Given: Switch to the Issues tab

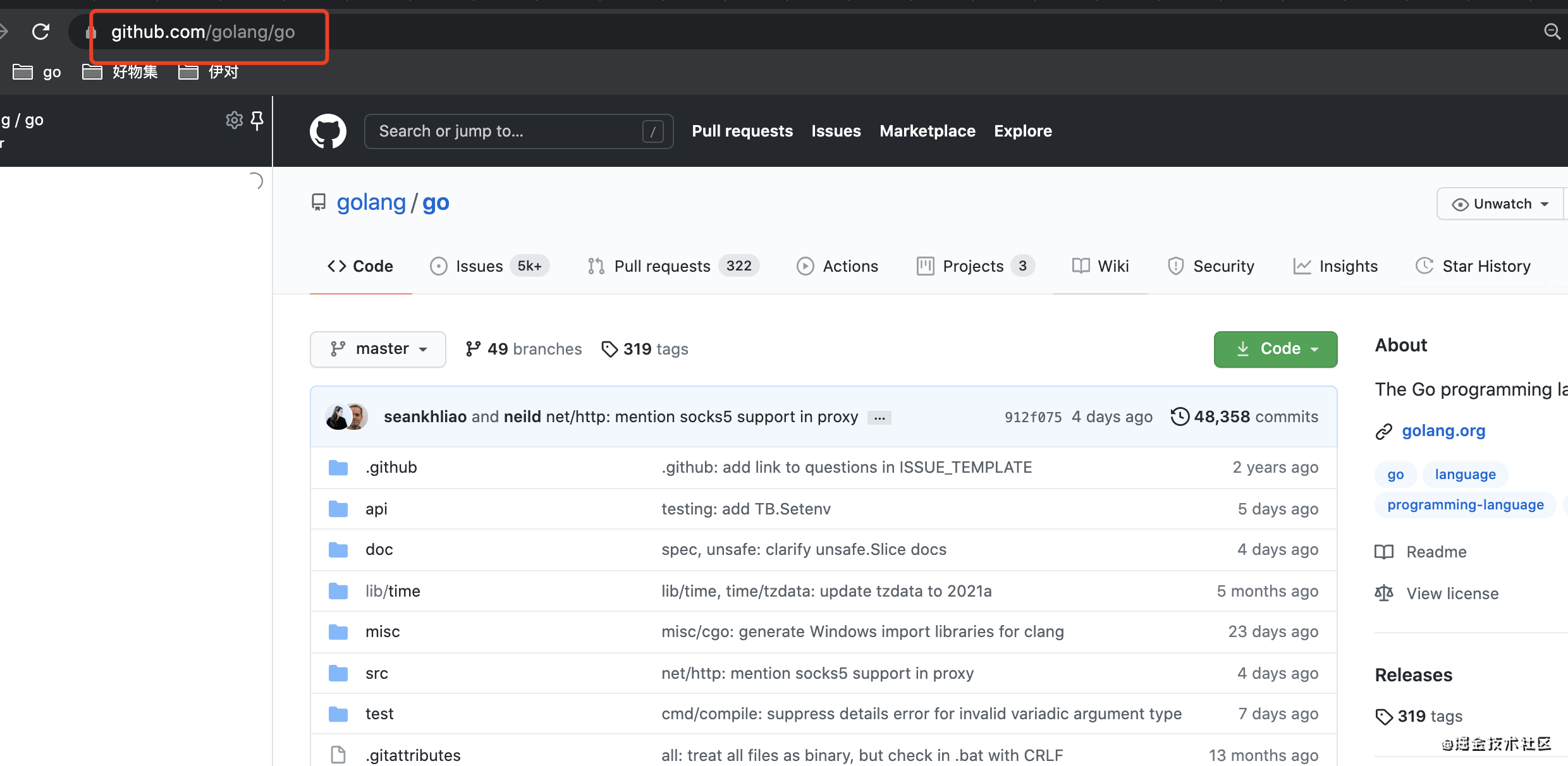Looking at the screenshot, I should pyautogui.click(x=479, y=266).
